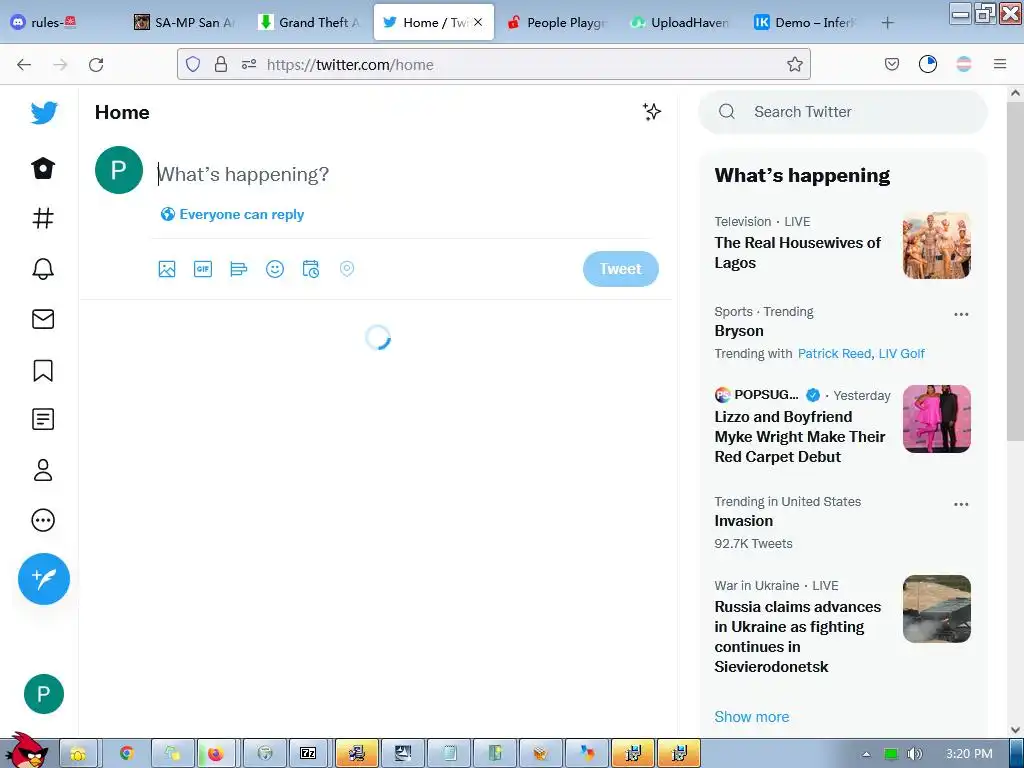Image resolution: width=1024 pixels, height=768 pixels.
Task: Open War in Ukraine thumbnail image
Action: [x=936, y=609]
